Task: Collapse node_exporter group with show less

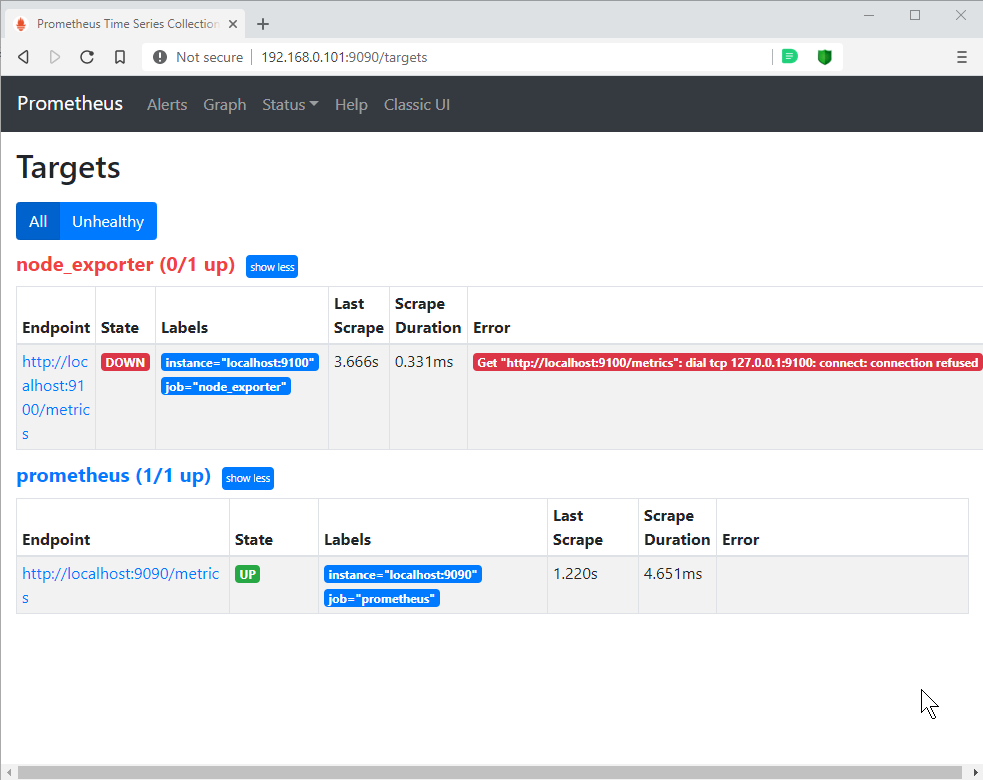Action: (x=272, y=266)
